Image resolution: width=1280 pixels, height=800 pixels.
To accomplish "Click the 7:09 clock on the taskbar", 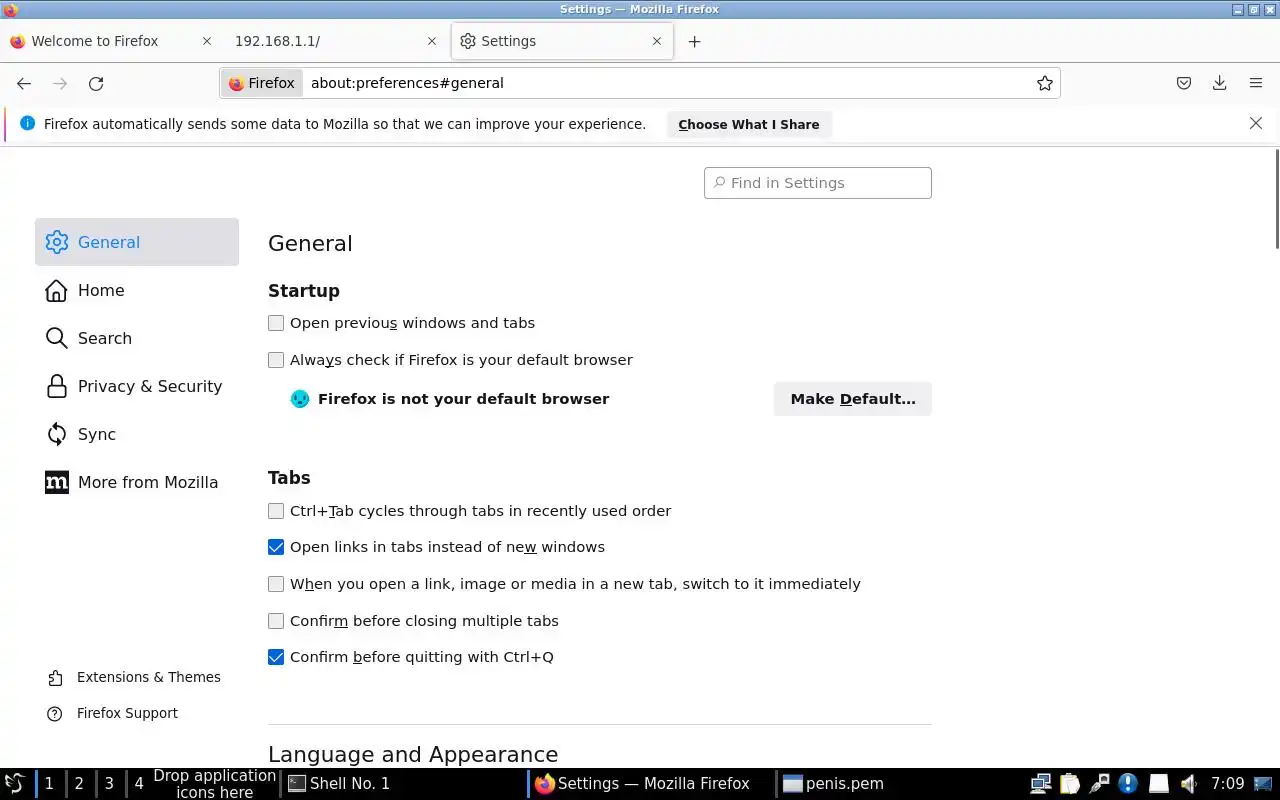I will tap(1228, 784).
